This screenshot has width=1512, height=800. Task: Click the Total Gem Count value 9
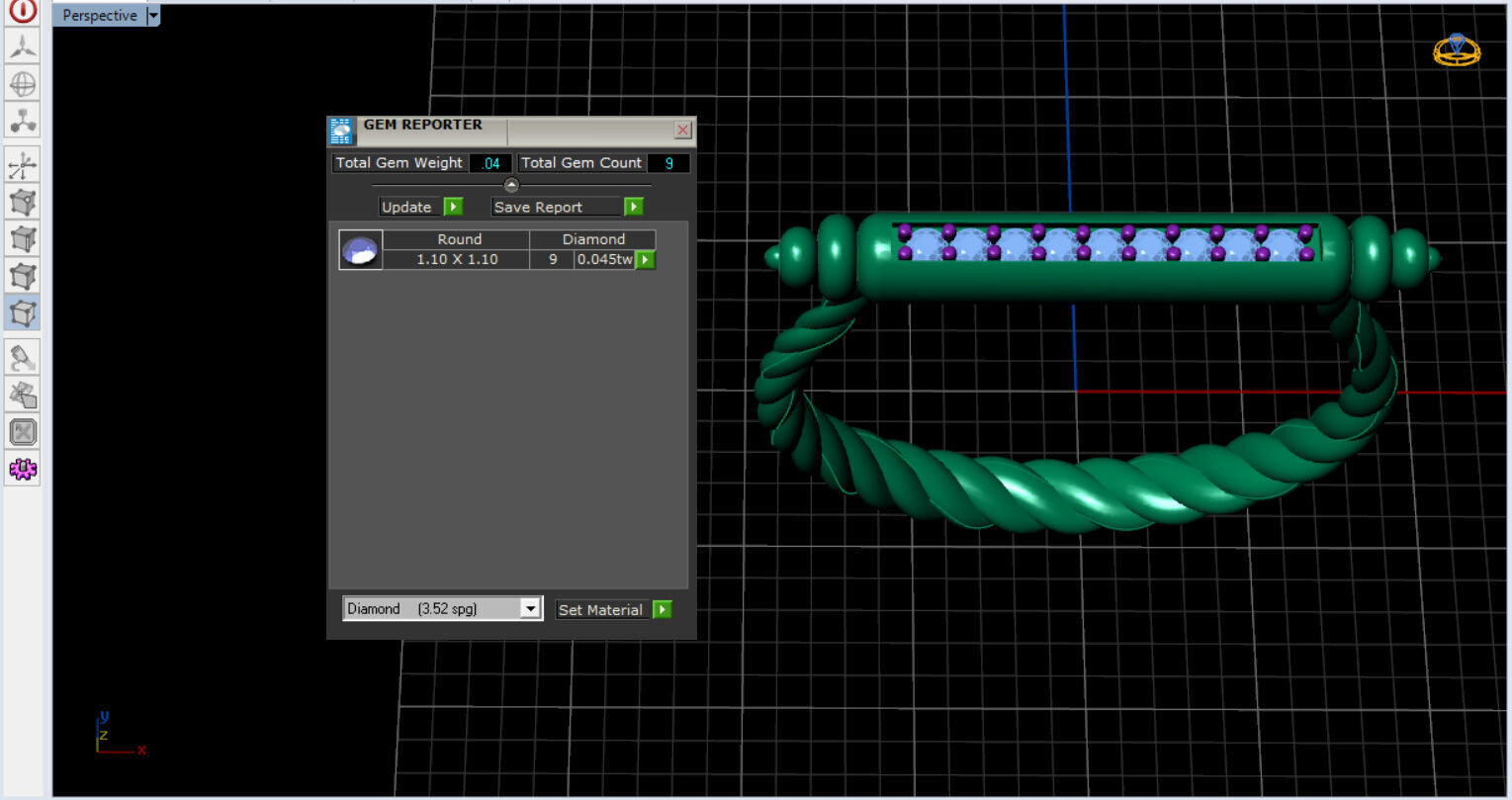(669, 163)
